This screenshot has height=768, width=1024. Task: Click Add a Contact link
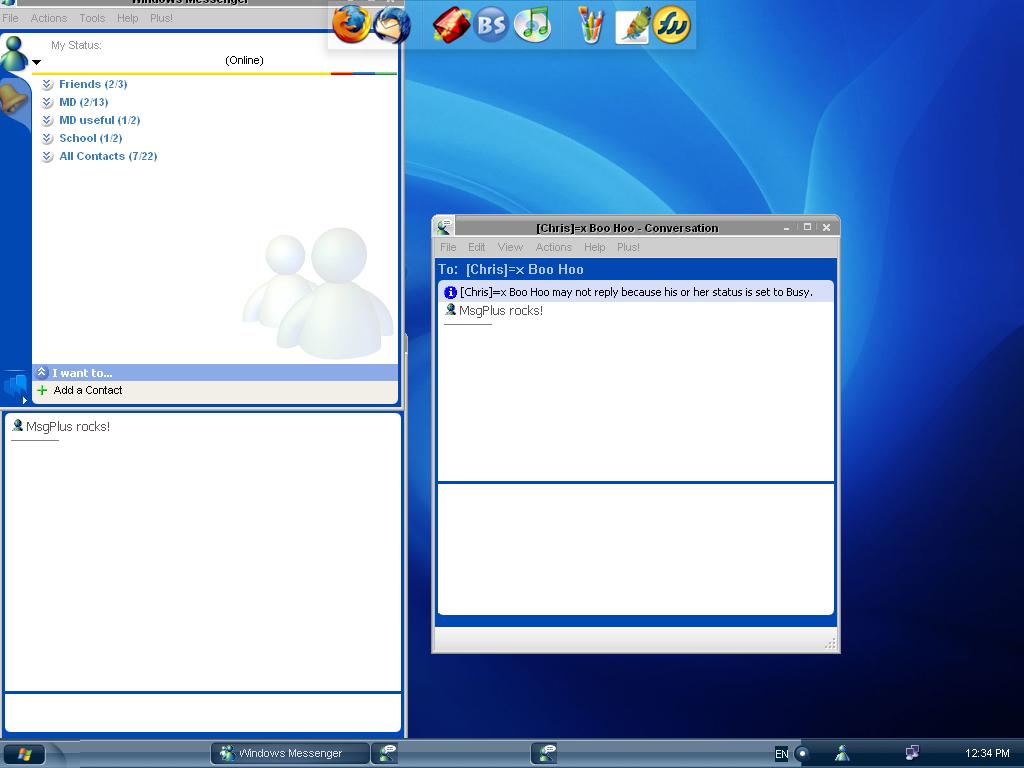coord(88,390)
